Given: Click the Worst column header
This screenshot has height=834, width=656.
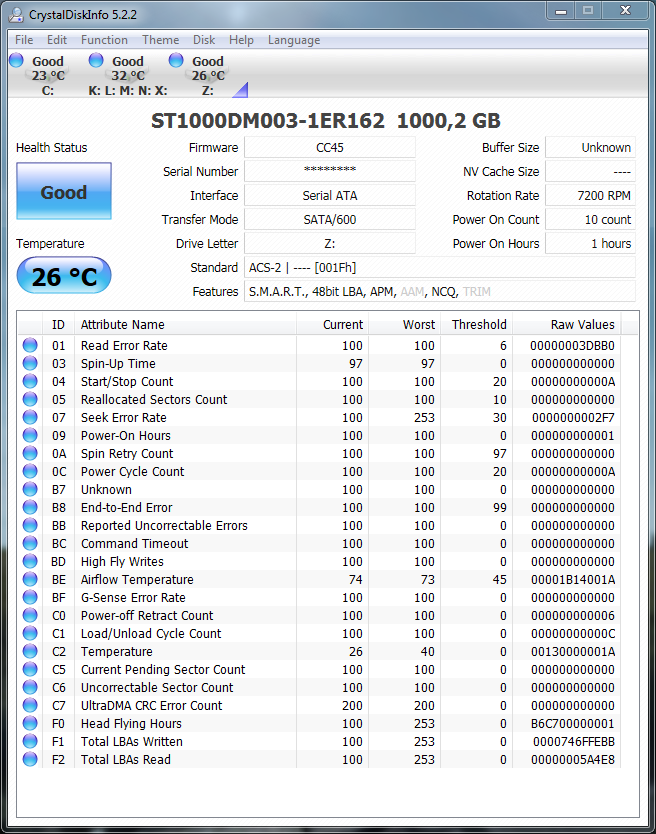Looking at the screenshot, I should [x=404, y=324].
